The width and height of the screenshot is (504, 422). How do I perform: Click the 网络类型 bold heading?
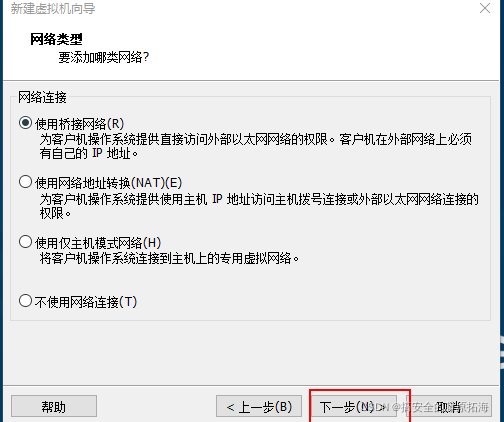pyautogui.click(x=56, y=39)
